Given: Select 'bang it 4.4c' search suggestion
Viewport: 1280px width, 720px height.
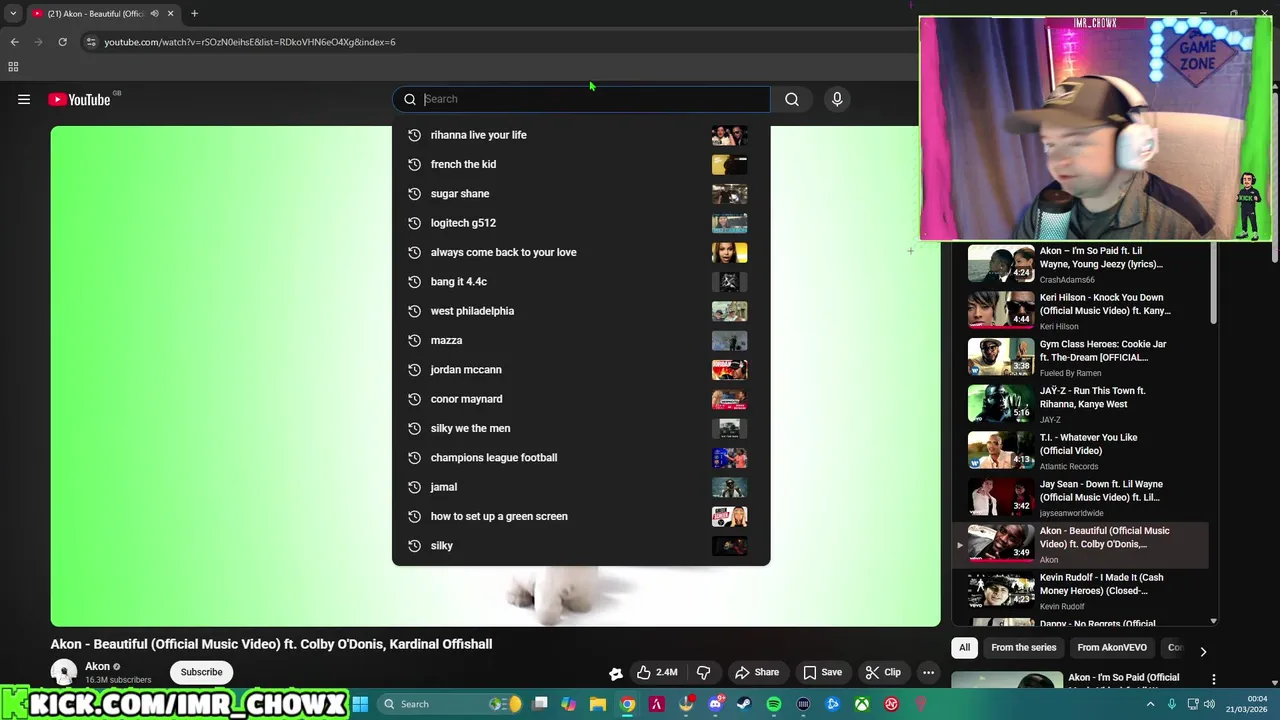Looking at the screenshot, I should point(581,281).
